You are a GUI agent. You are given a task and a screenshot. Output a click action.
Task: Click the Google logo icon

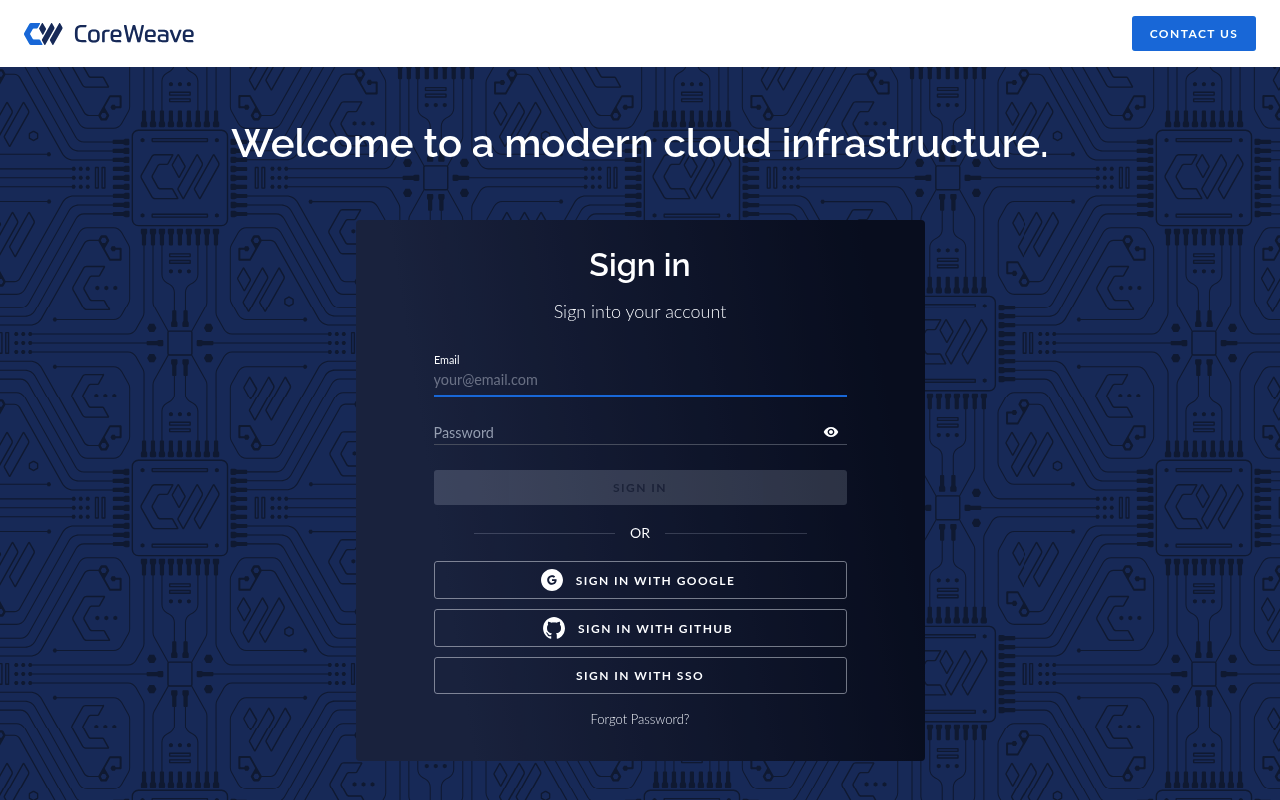pos(552,580)
